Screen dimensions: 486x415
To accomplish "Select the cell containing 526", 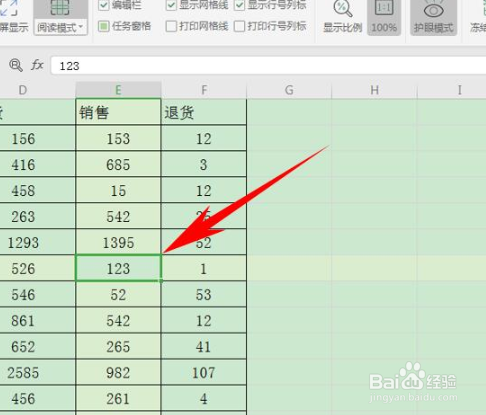I will tap(37, 268).
